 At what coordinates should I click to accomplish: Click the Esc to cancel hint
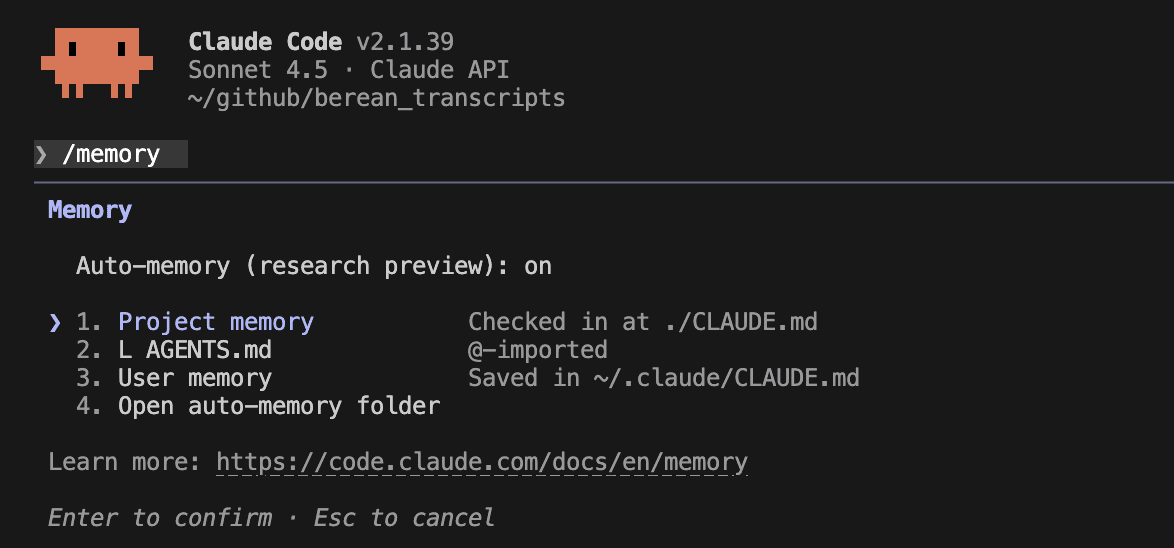(x=404, y=518)
